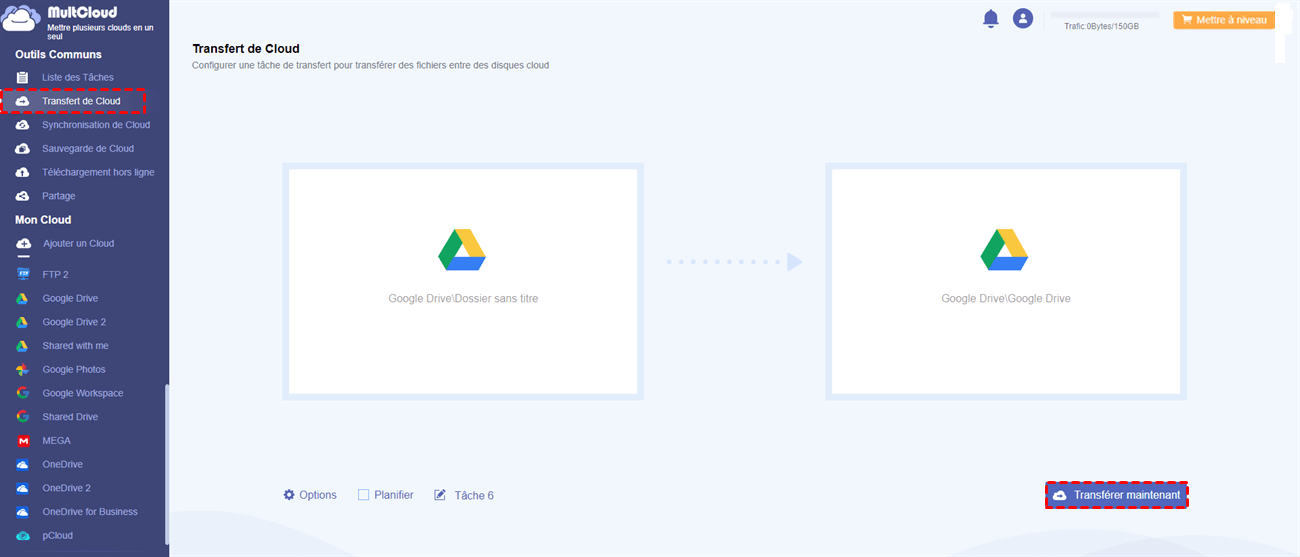The height and width of the screenshot is (557, 1300).
Task: Click the Partage cloud icon
Action: (22, 196)
